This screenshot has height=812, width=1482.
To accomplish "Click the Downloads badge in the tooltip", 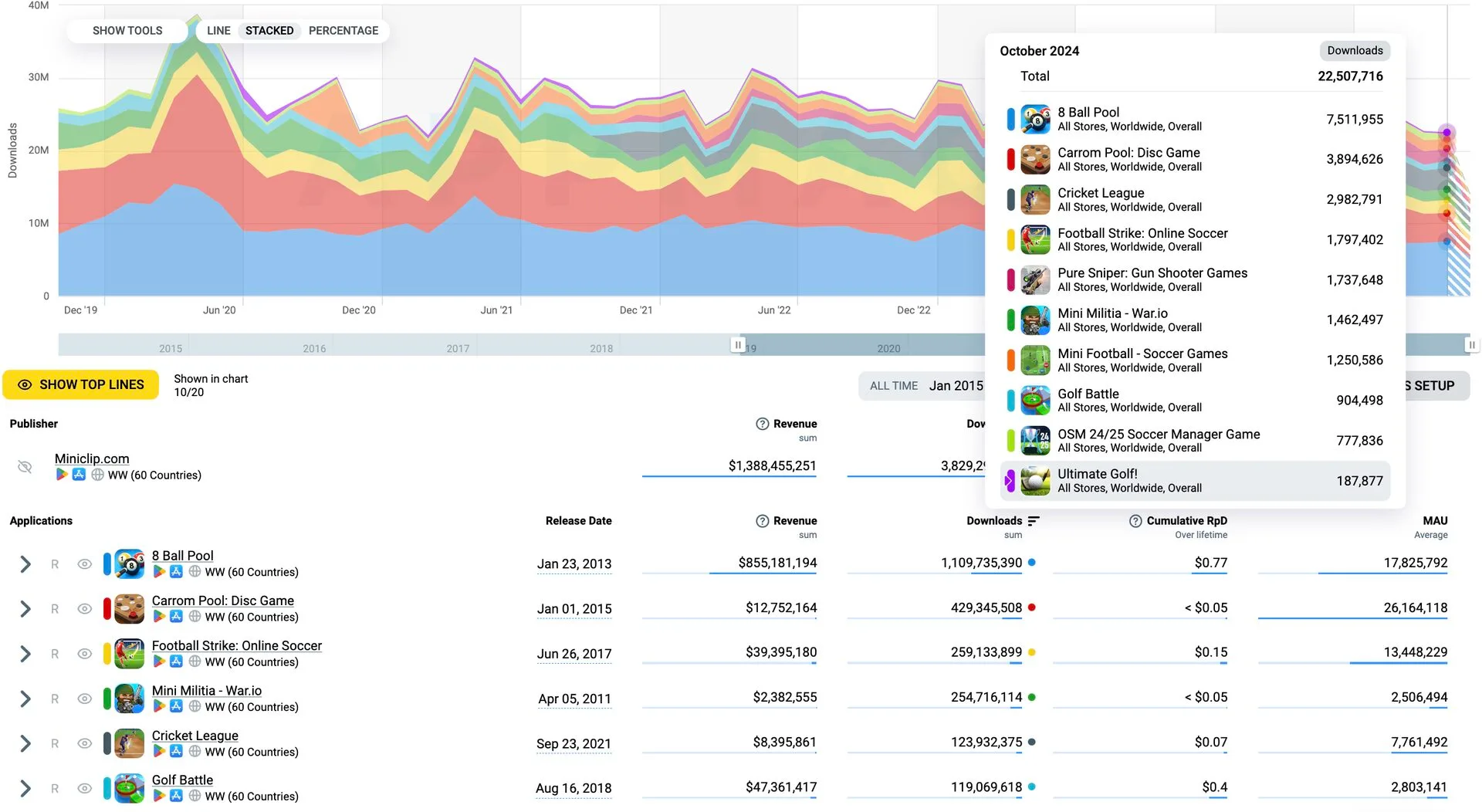I will [1355, 51].
